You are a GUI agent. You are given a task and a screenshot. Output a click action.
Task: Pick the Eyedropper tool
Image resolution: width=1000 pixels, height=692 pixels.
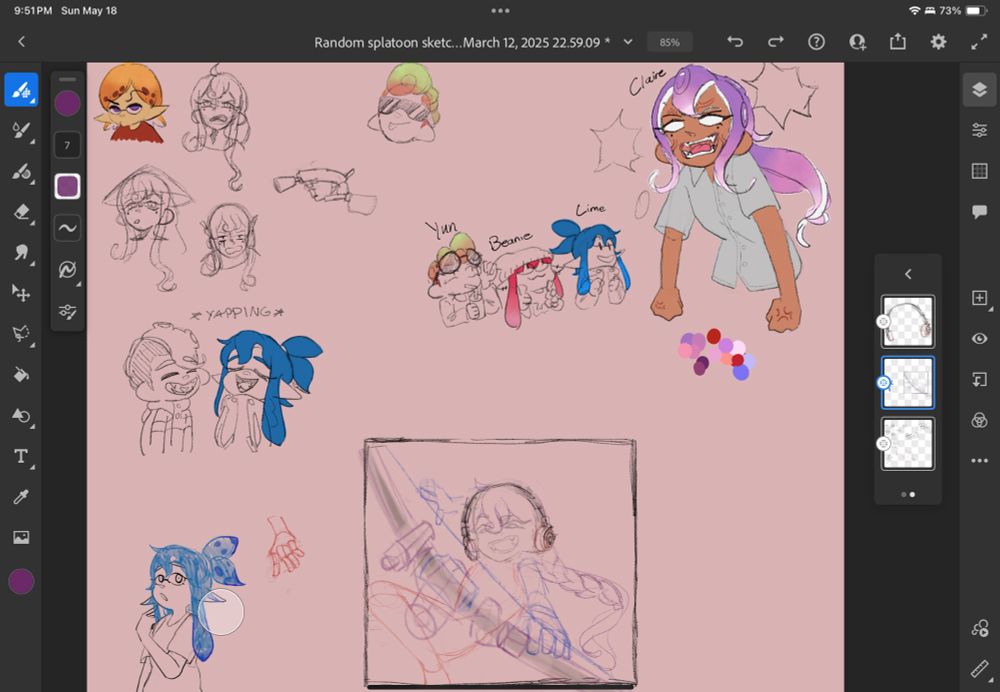click(x=21, y=497)
